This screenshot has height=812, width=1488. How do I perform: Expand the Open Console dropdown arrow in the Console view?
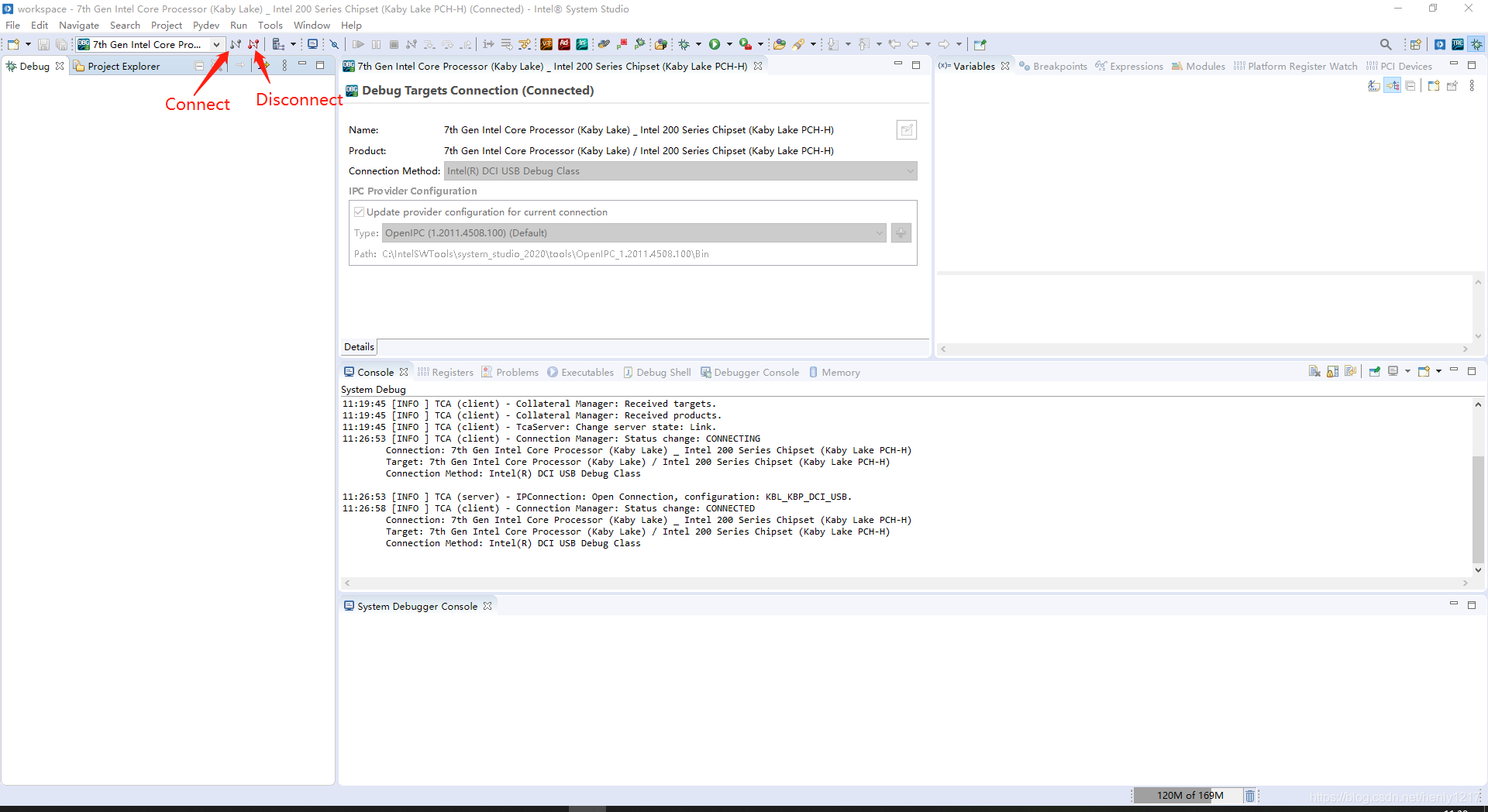pyautogui.click(x=1438, y=372)
